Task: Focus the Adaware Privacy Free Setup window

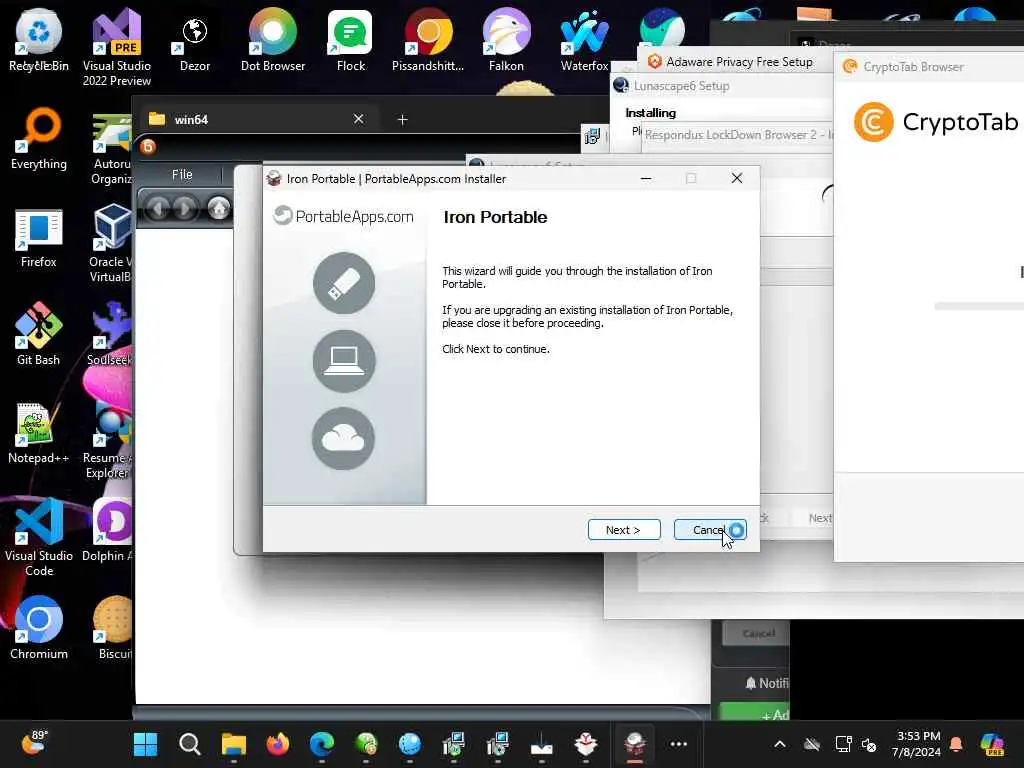Action: pyautogui.click(x=739, y=61)
